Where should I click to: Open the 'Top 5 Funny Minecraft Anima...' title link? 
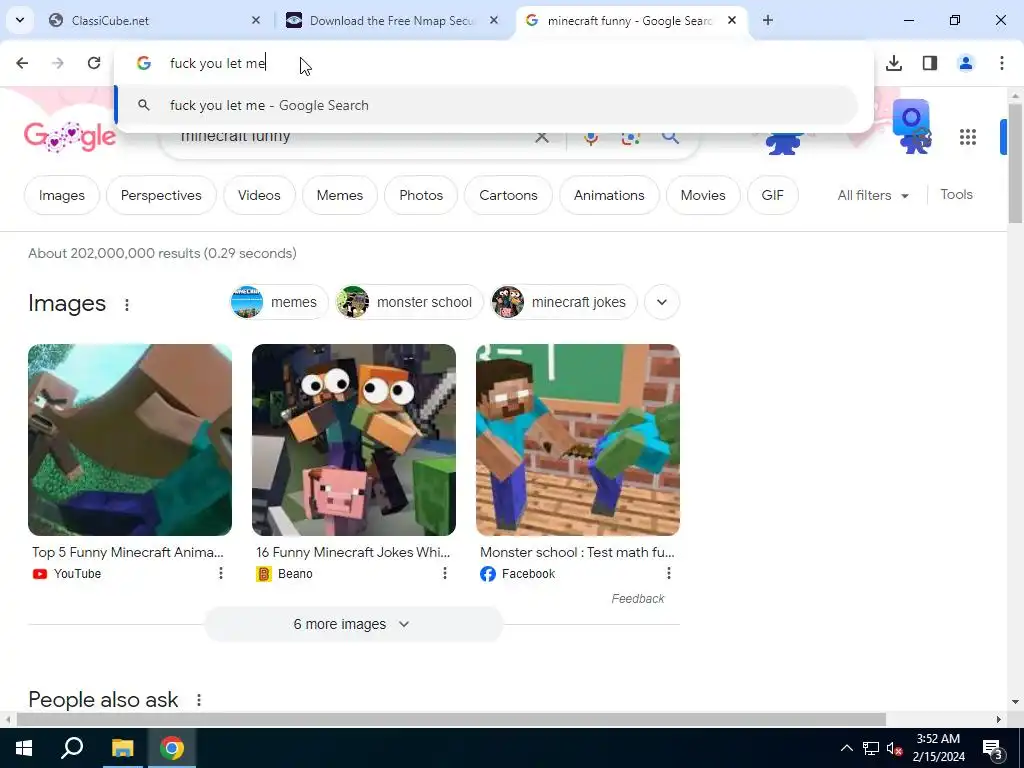tap(128, 552)
